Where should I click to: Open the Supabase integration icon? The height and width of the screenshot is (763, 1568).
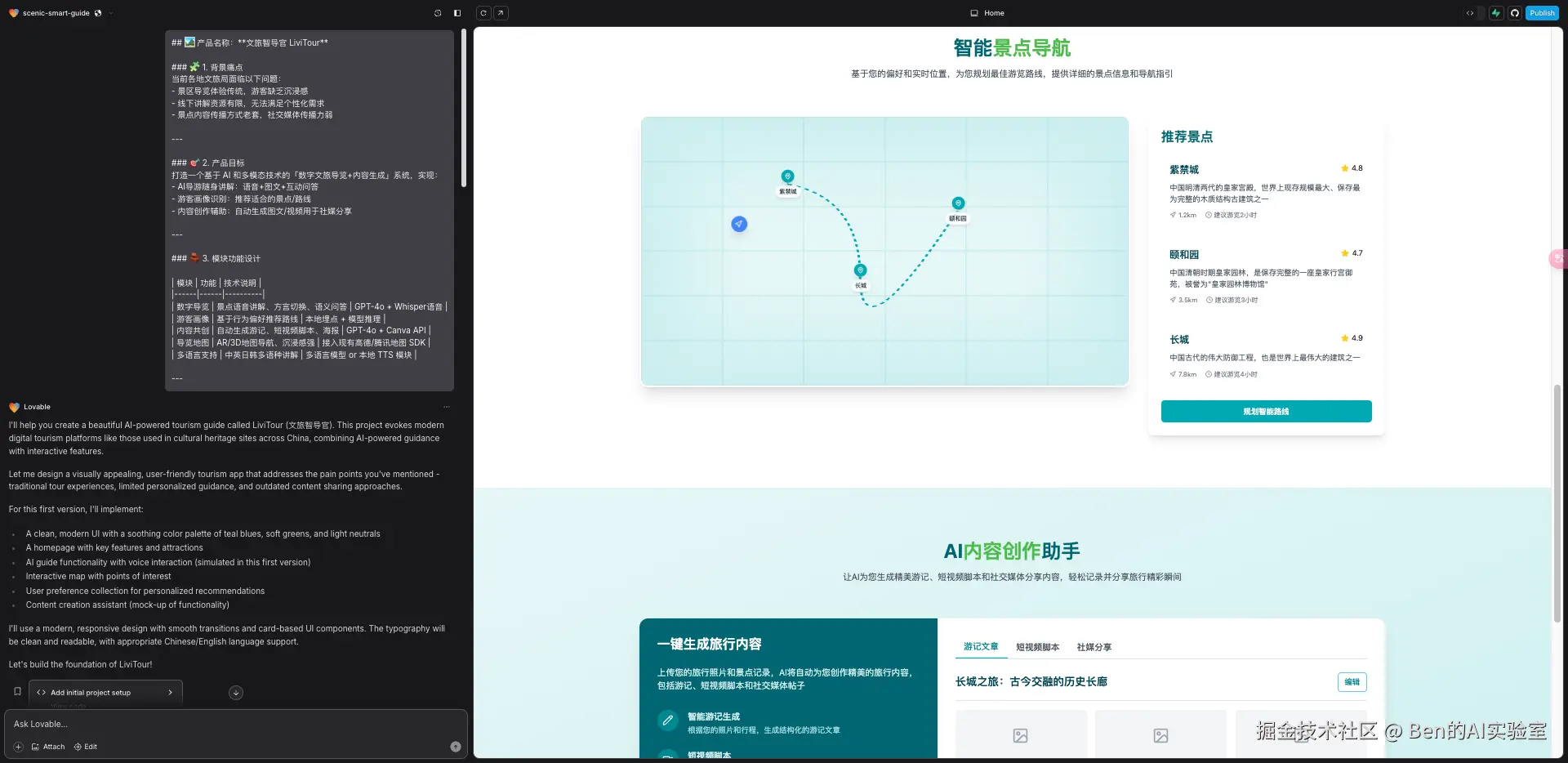coord(1496,13)
